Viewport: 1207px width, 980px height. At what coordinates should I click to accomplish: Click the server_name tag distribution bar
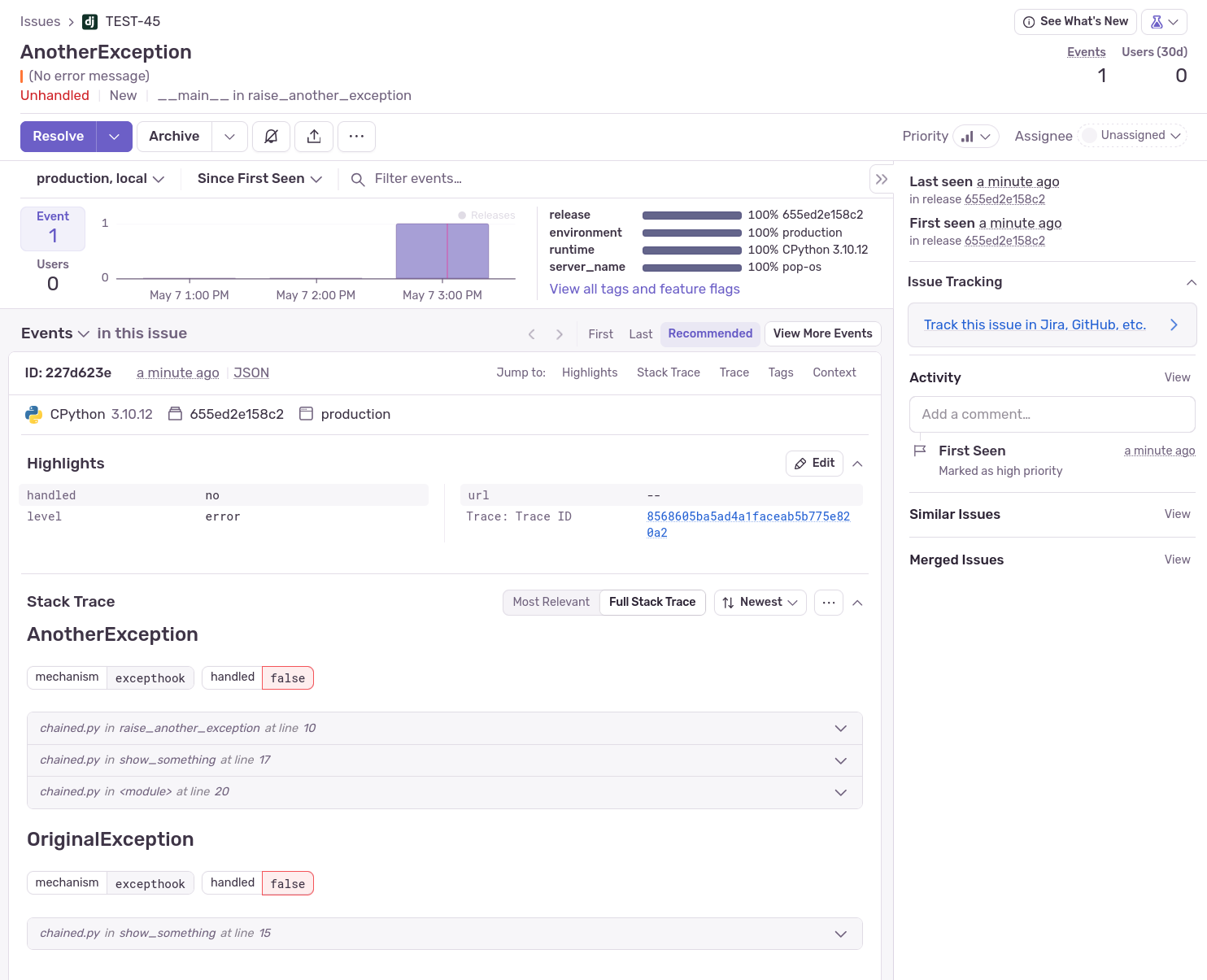[x=692, y=268]
